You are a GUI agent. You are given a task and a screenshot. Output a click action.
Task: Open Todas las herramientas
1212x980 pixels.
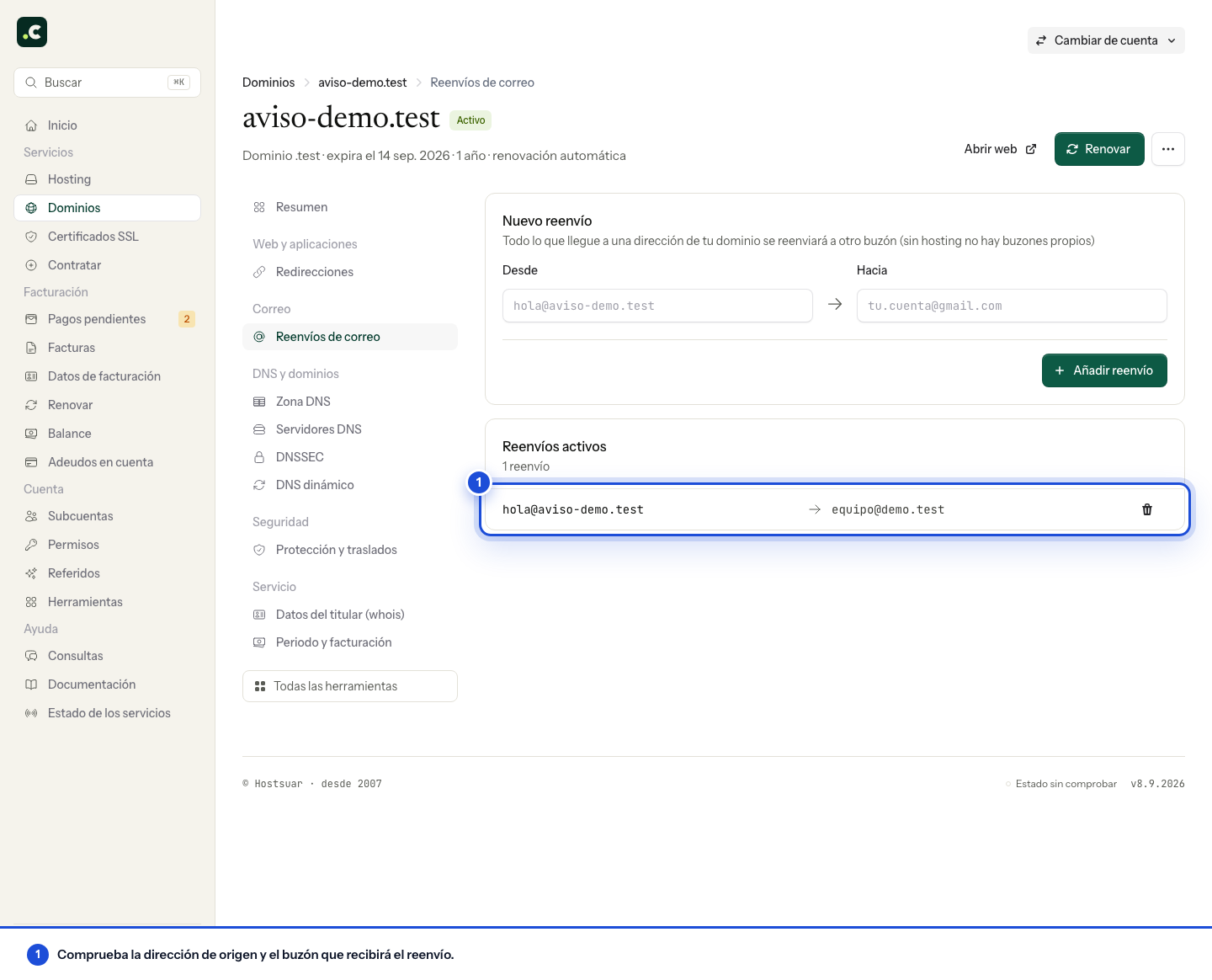(x=350, y=686)
